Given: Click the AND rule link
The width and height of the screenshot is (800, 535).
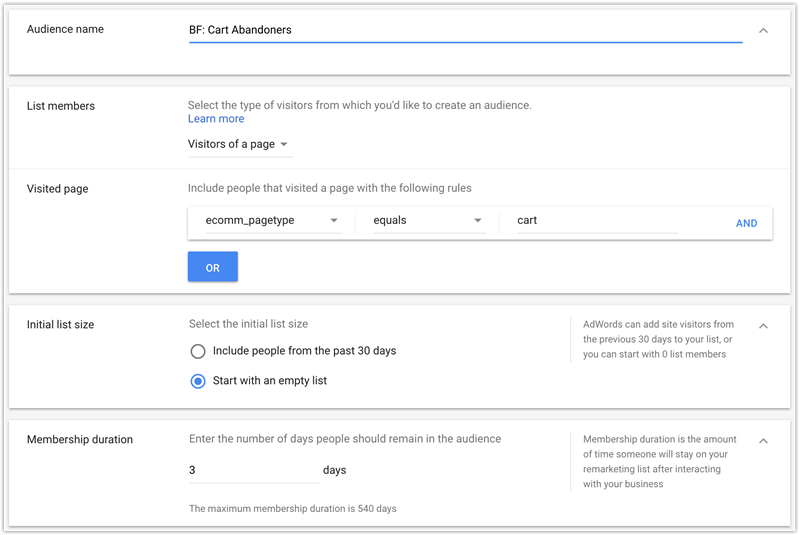Looking at the screenshot, I should click(746, 223).
